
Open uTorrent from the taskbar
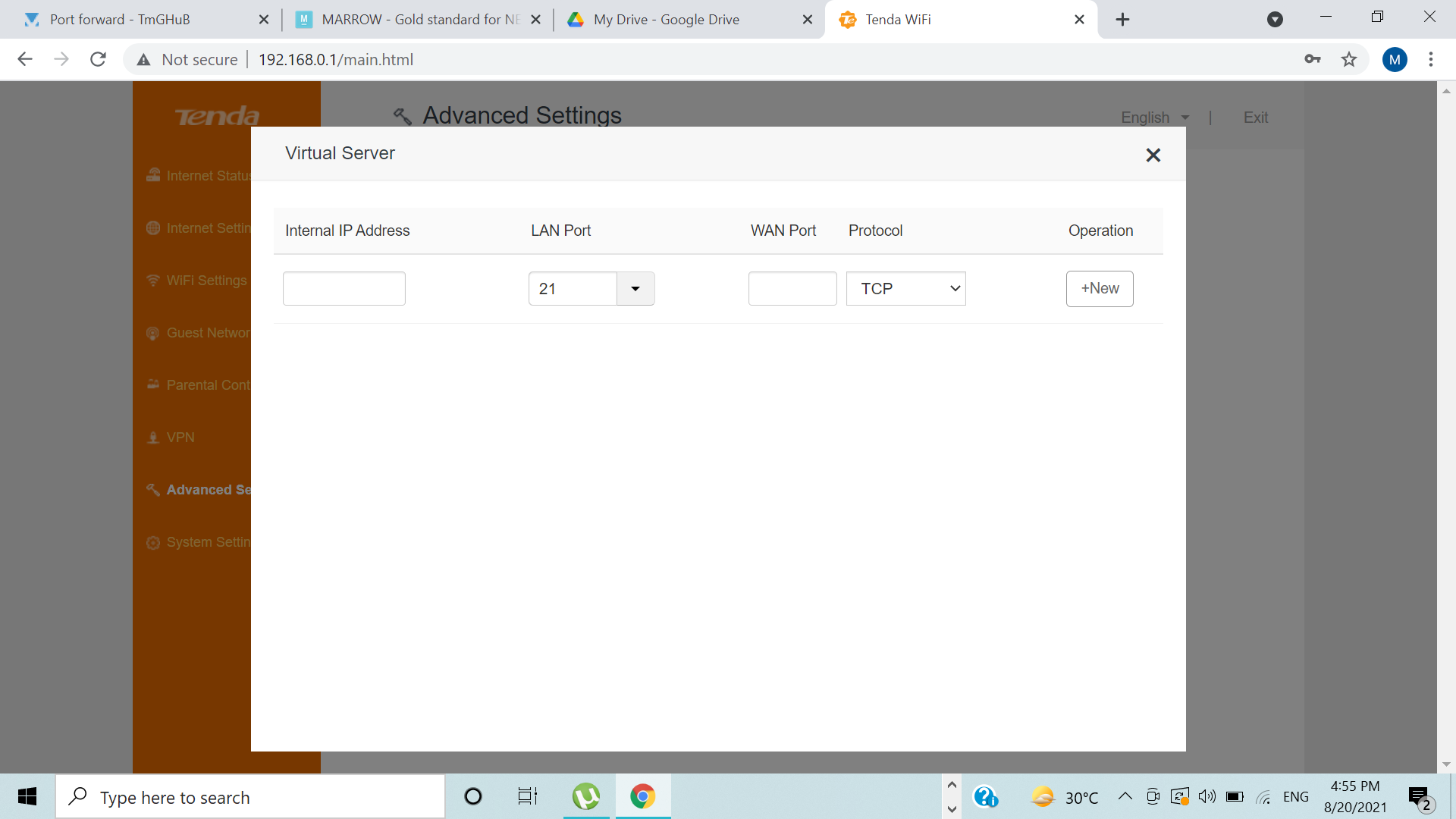[585, 796]
